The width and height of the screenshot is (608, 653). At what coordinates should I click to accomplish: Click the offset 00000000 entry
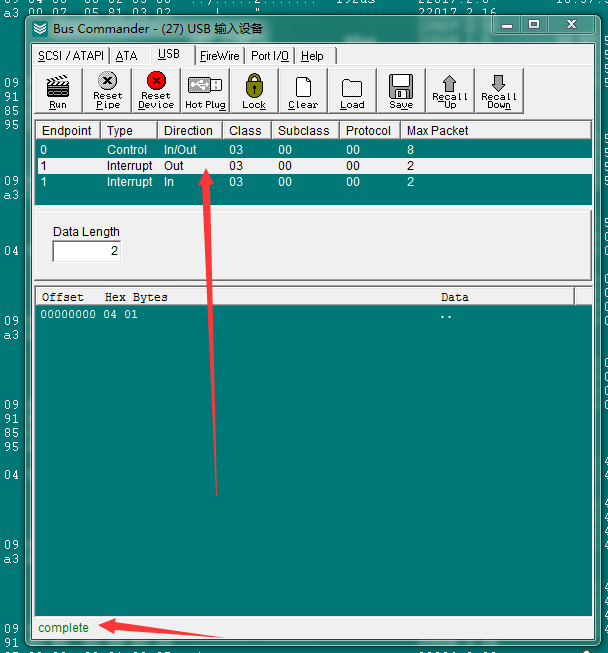tap(68, 314)
